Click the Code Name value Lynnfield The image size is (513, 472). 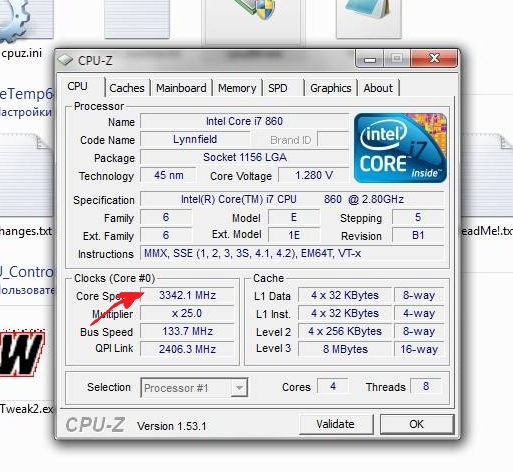tap(195, 139)
